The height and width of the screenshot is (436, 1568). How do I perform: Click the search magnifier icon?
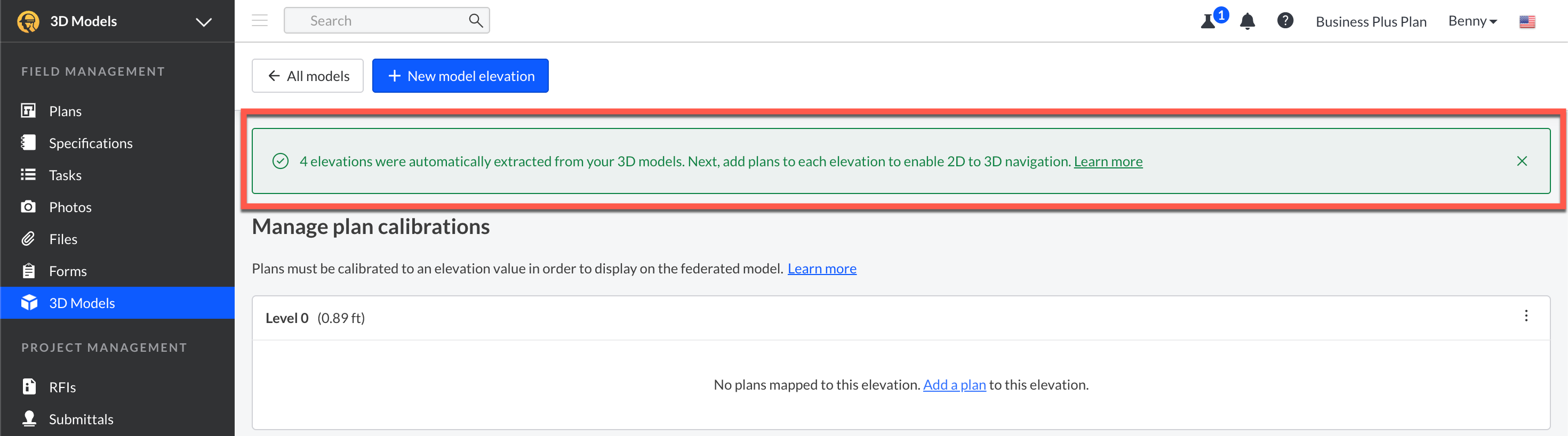pyautogui.click(x=475, y=21)
